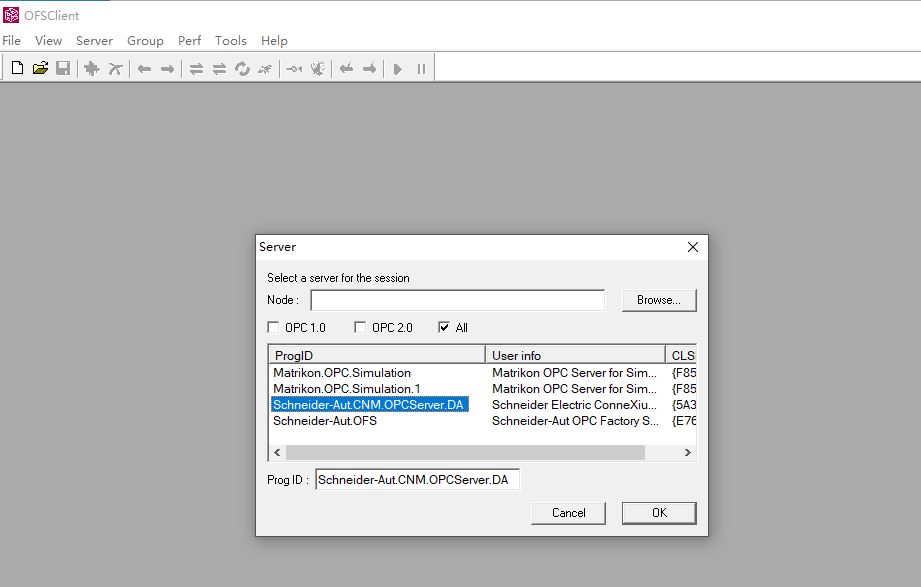Viewport: 921px width, 587px height.
Task: Click the horizontal scrollbar thumb in server list
Action: 465,452
